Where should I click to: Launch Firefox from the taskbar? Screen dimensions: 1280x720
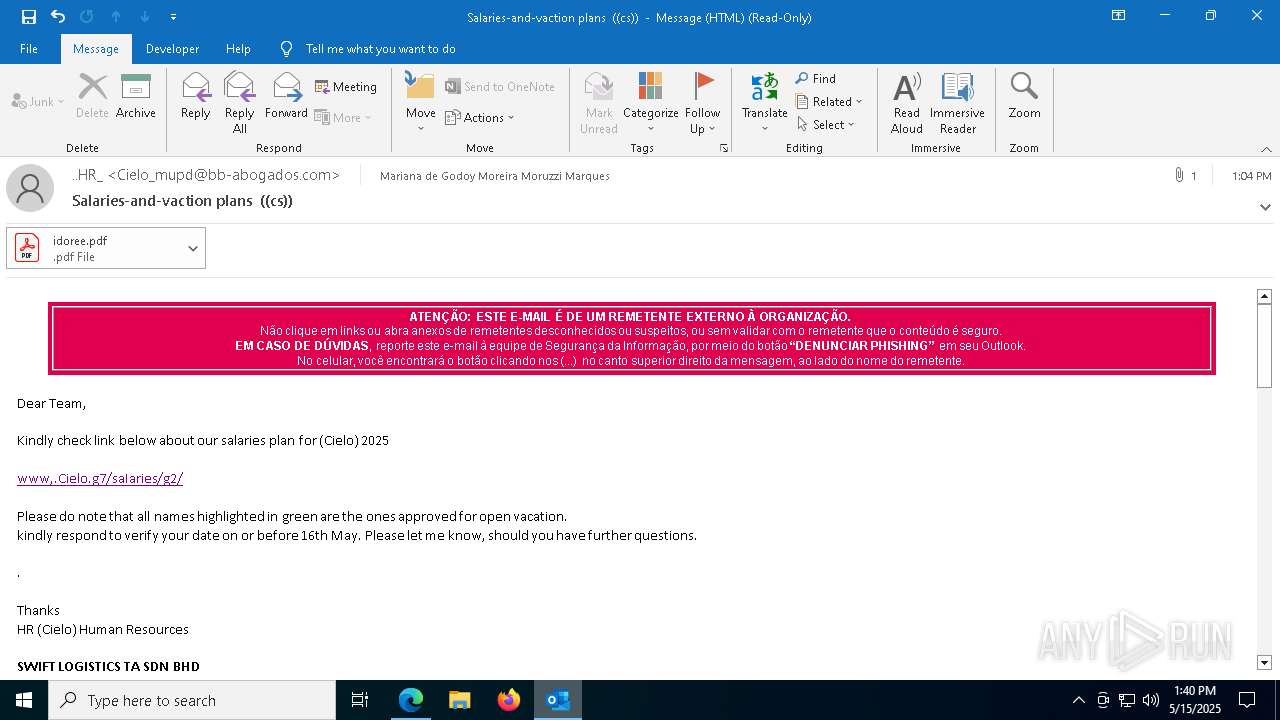point(509,700)
